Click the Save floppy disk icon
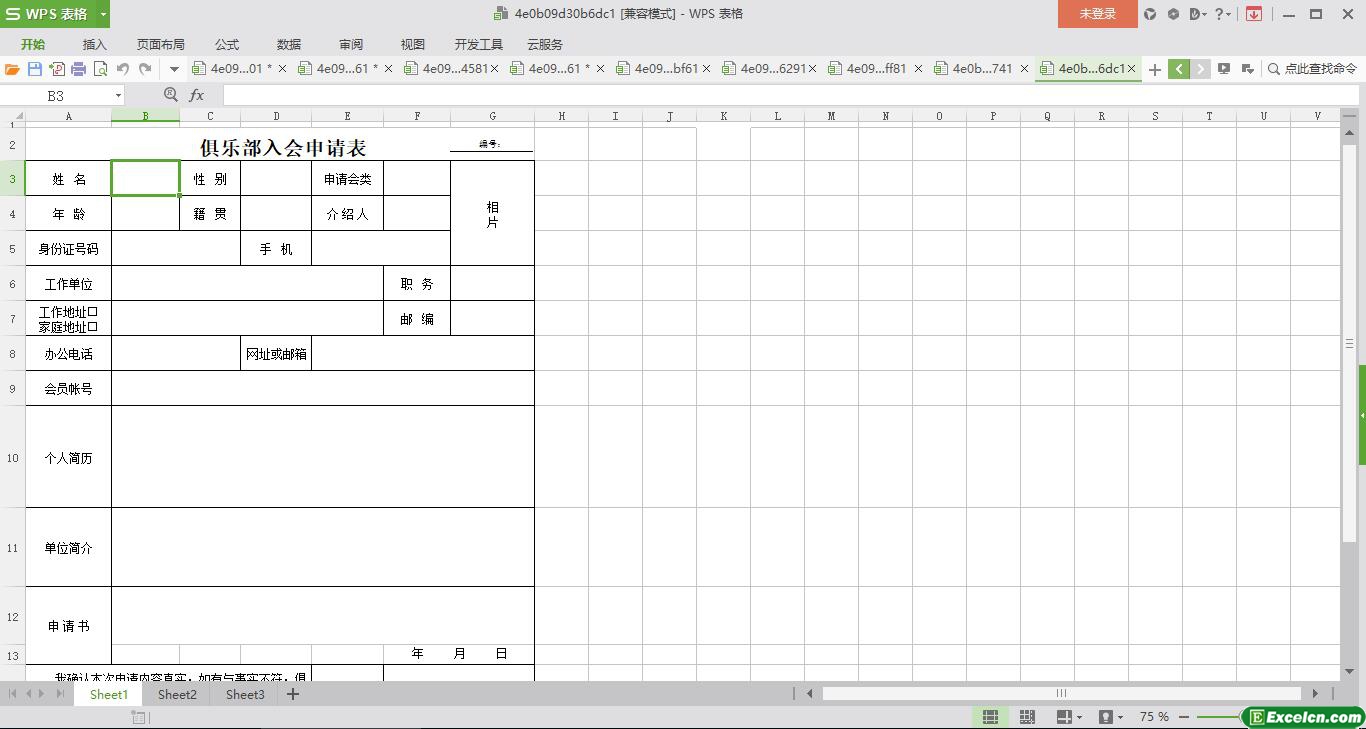Screen dimensions: 1366x729 click(x=35, y=69)
